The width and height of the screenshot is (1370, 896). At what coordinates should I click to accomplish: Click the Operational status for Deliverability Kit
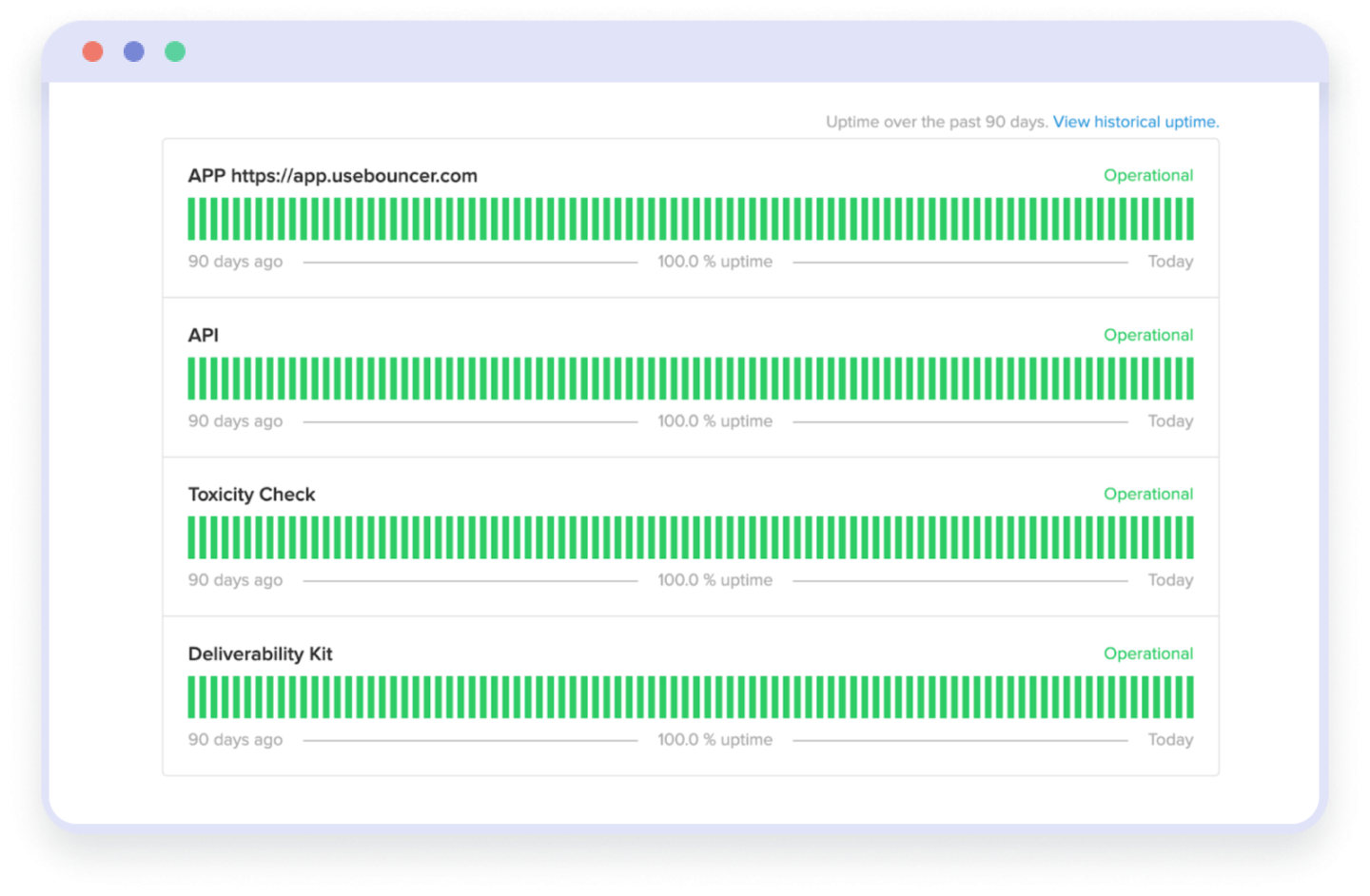pyautogui.click(x=1148, y=653)
